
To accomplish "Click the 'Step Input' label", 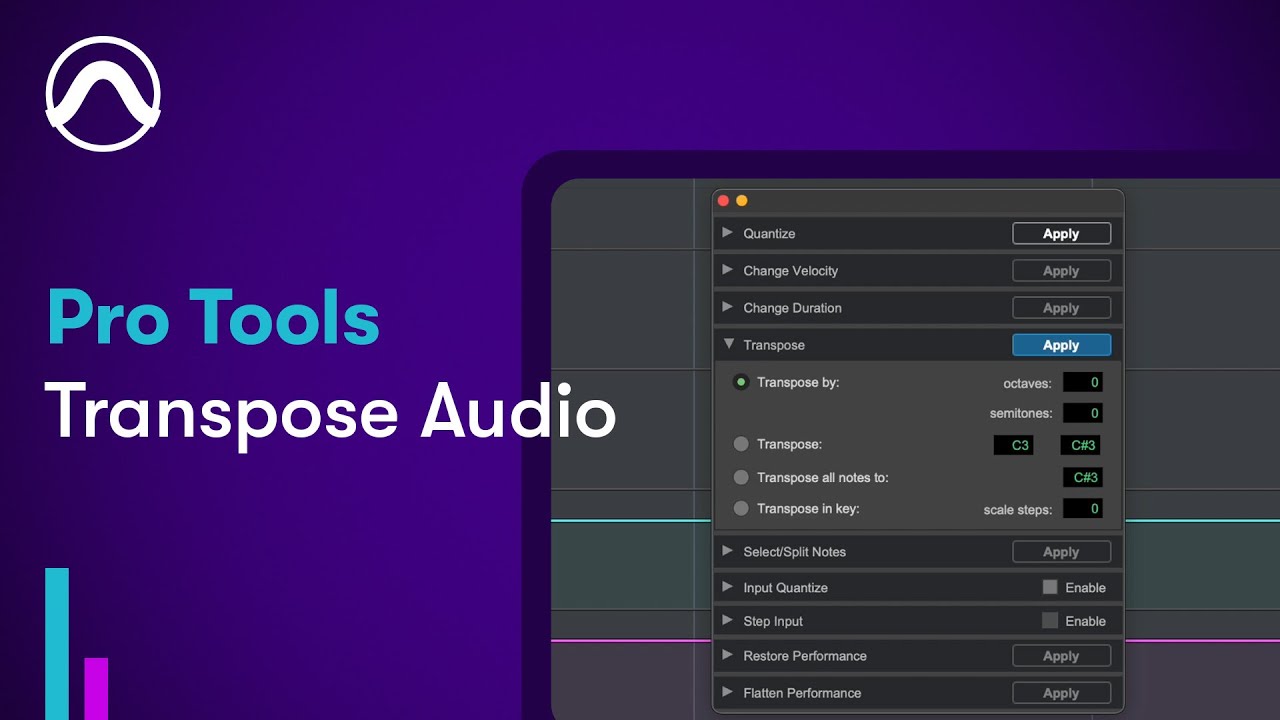I will pyautogui.click(x=773, y=621).
